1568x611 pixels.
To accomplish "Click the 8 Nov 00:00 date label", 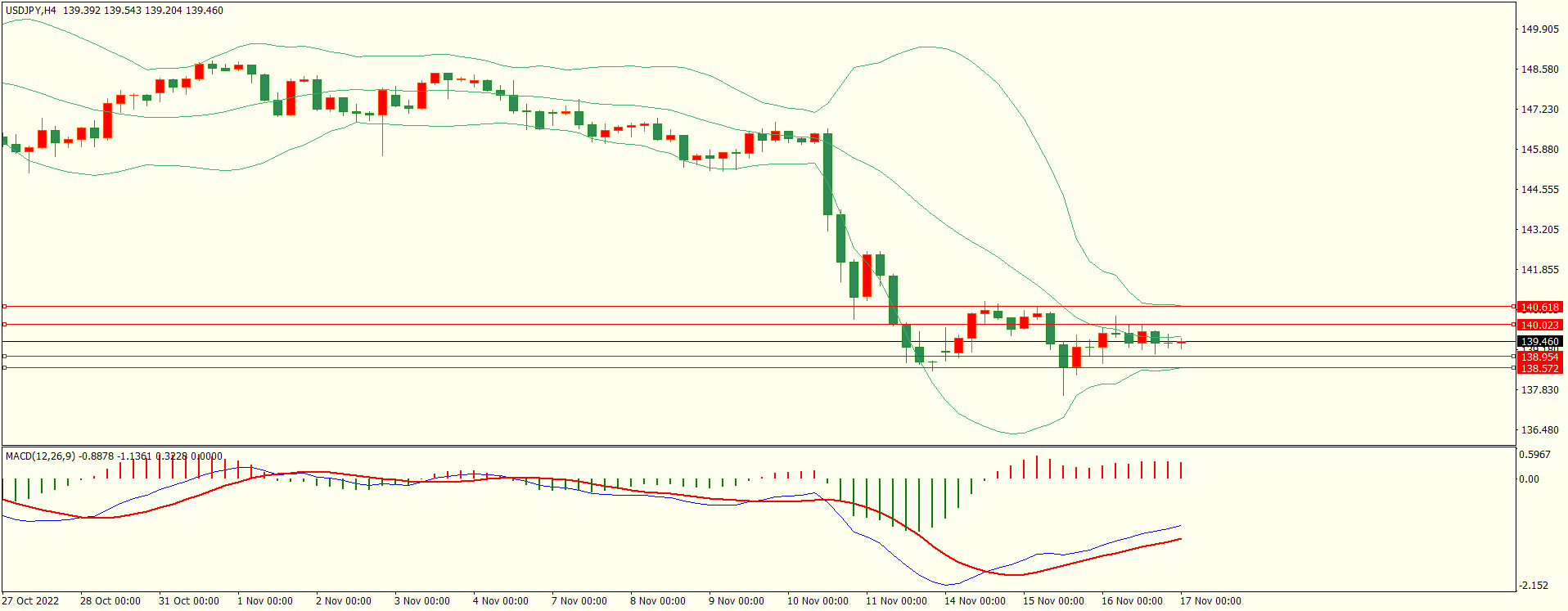I will (x=658, y=601).
